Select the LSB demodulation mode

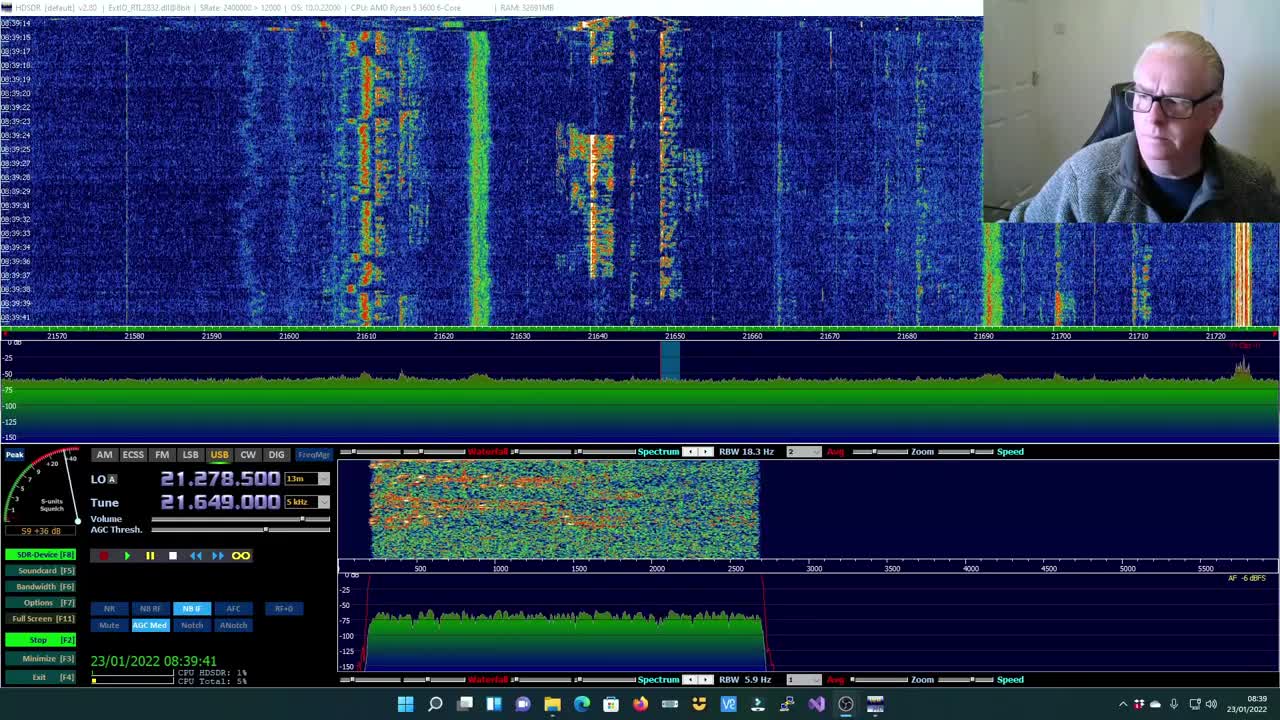[x=190, y=455]
